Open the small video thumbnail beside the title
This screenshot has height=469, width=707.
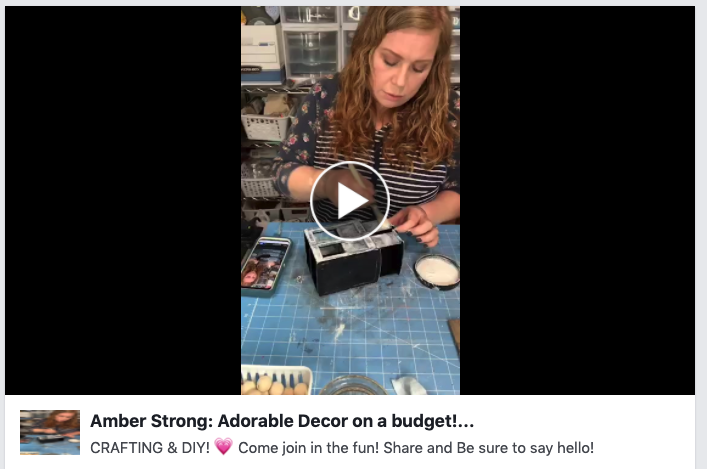[50, 432]
